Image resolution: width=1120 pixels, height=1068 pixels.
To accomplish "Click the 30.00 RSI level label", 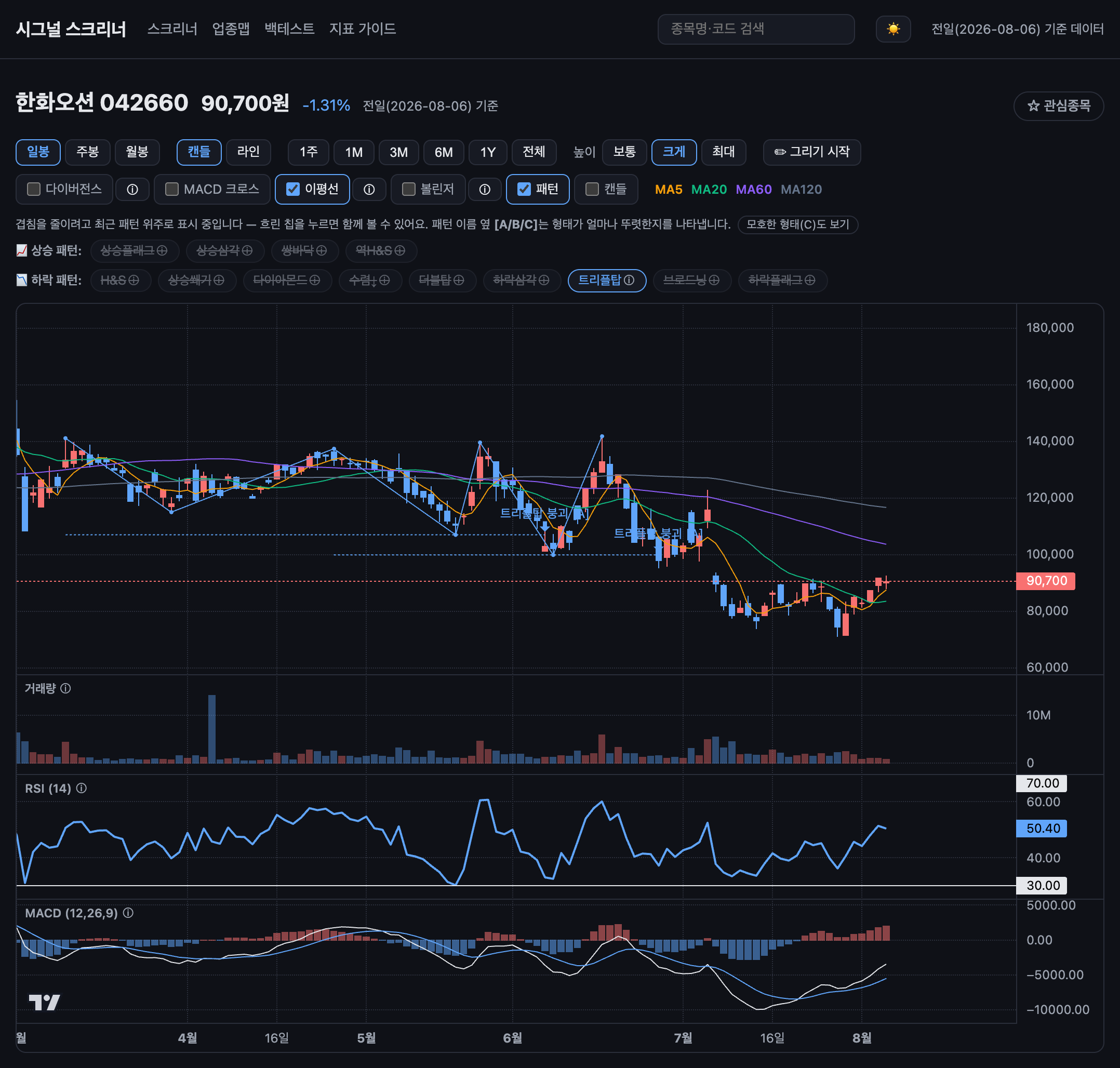I will 1042,885.
